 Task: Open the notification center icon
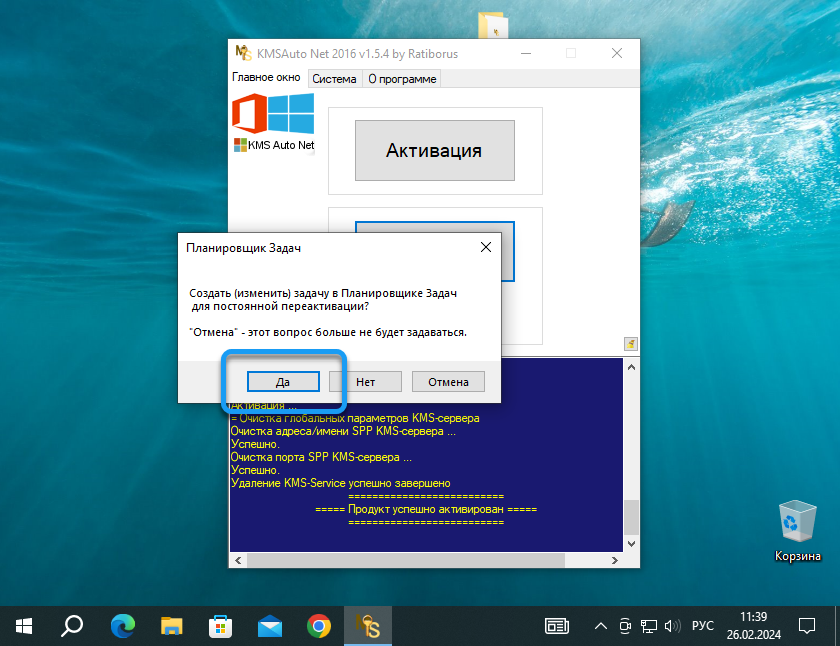(x=807, y=626)
